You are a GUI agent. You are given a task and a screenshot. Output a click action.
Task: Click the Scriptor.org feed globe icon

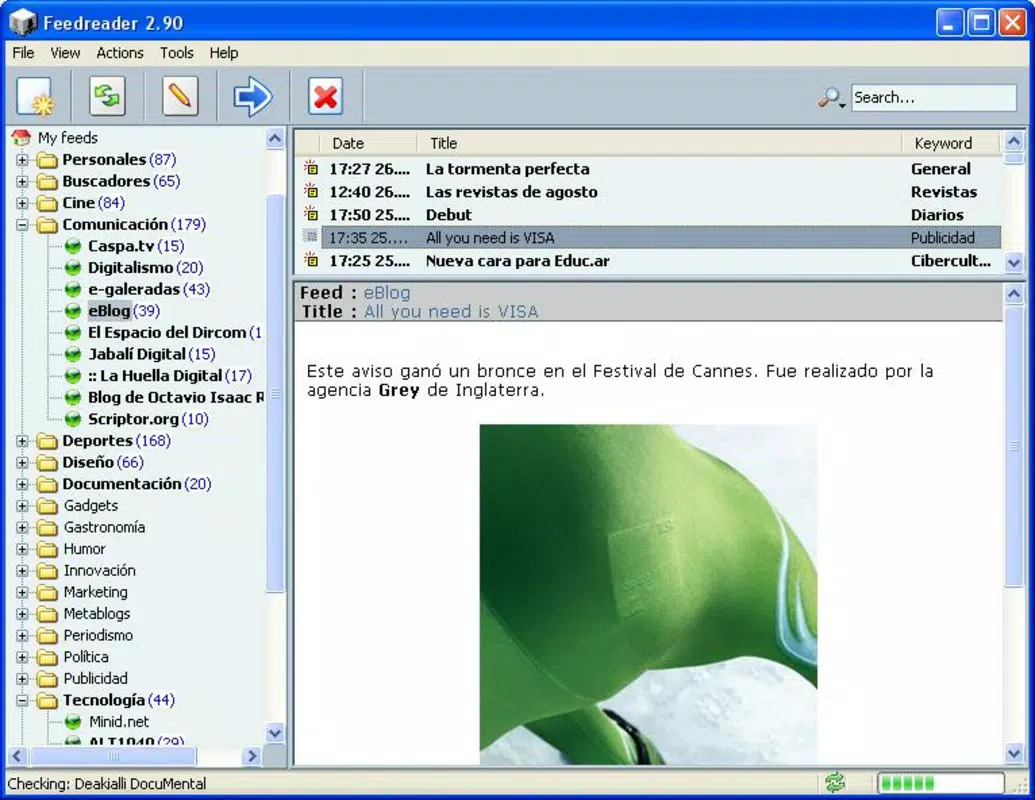pyautogui.click(x=73, y=419)
